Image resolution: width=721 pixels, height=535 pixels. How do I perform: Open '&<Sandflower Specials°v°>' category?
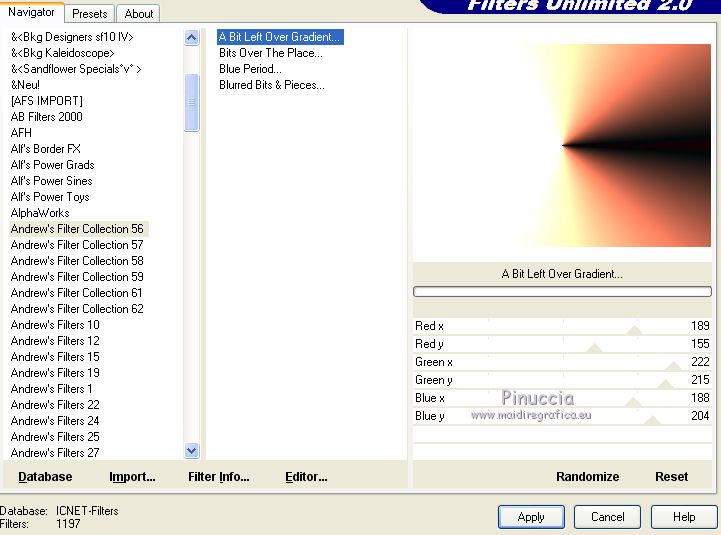coord(76,69)
